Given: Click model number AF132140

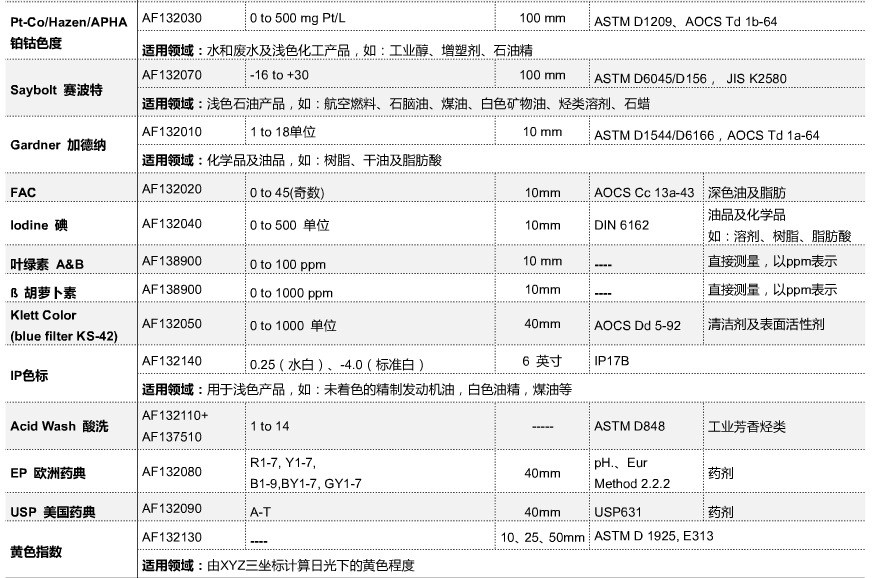Looking at the screenshot, I should 172,361.
